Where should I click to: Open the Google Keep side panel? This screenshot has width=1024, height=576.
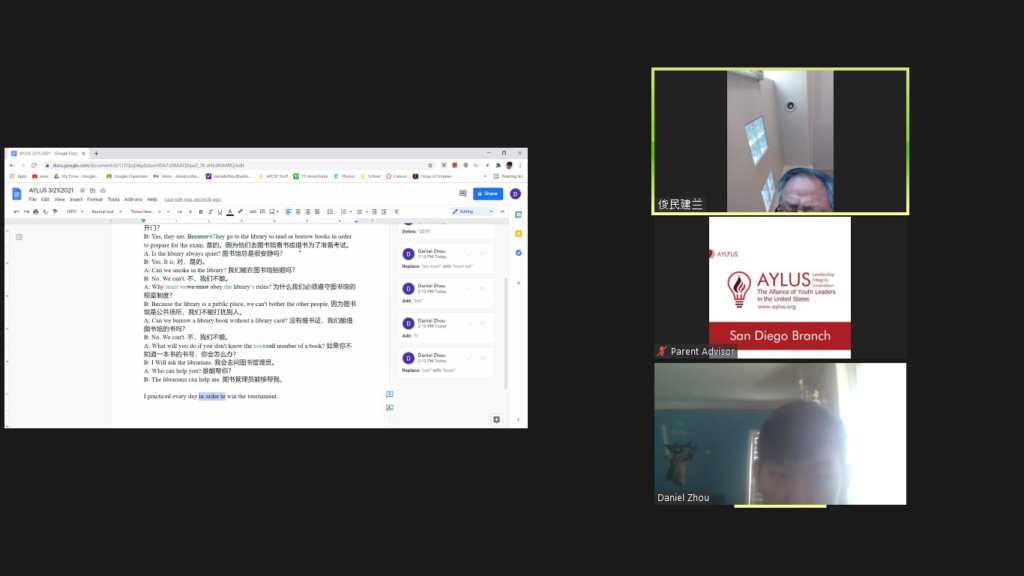click(x=519, y=233)
